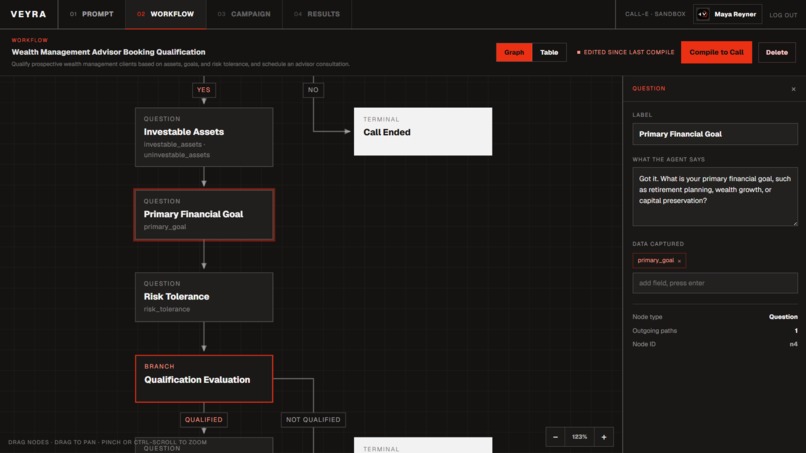Click the Maya Reyner avatar icon
The image size is (806, 453).
point(703,14)
